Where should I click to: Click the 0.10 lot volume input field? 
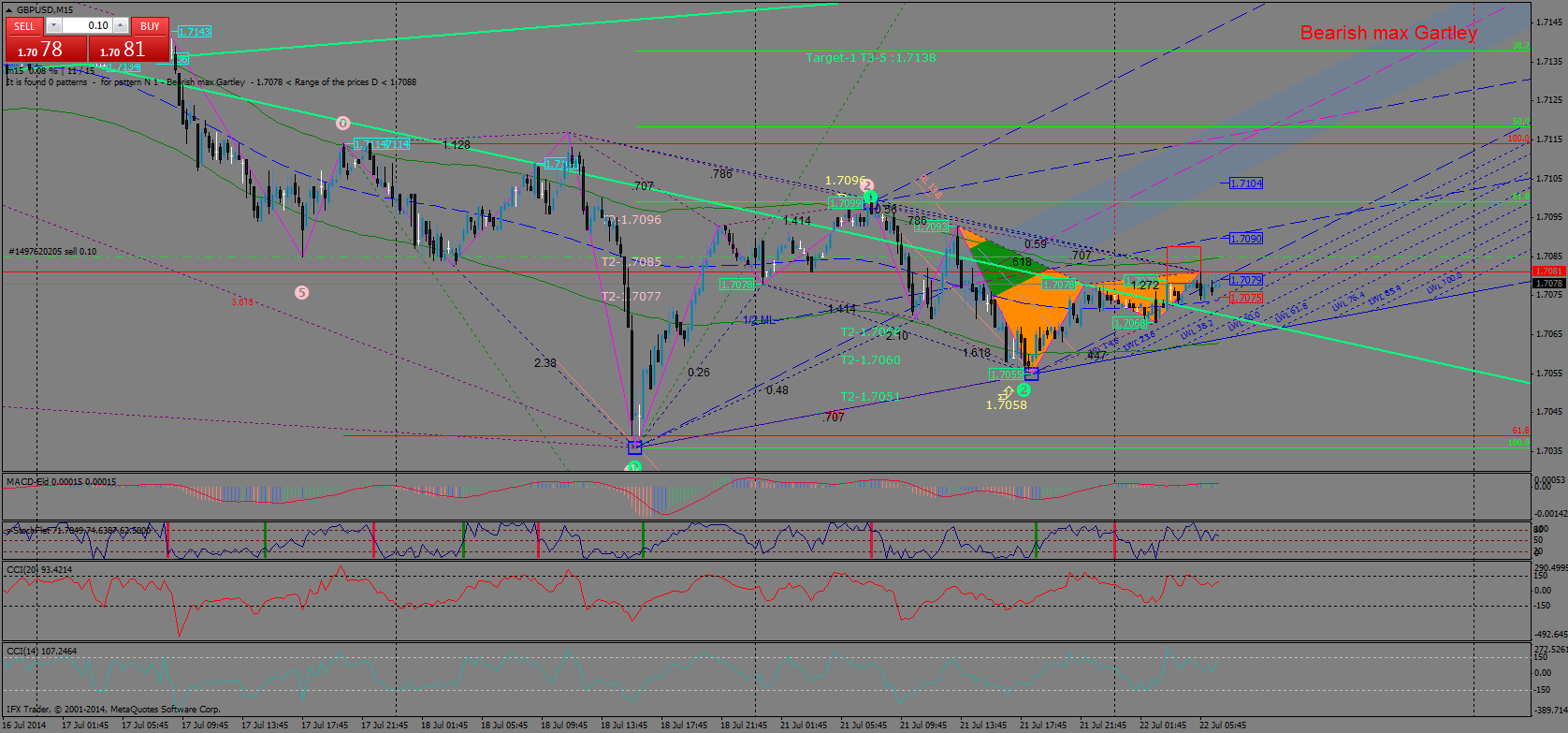87,26
